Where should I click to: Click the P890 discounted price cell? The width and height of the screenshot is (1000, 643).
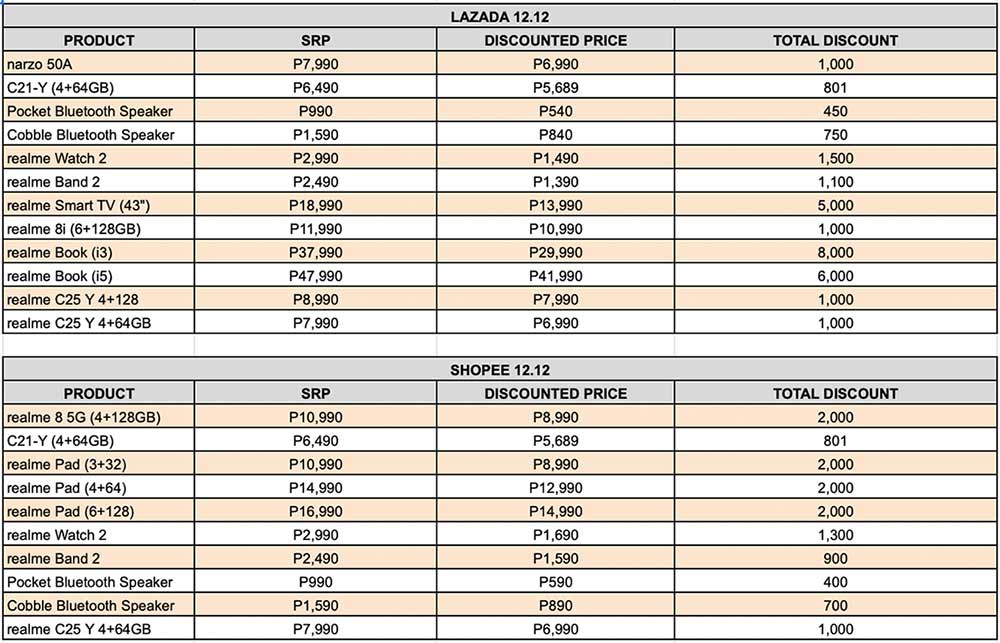pos(556,605)
